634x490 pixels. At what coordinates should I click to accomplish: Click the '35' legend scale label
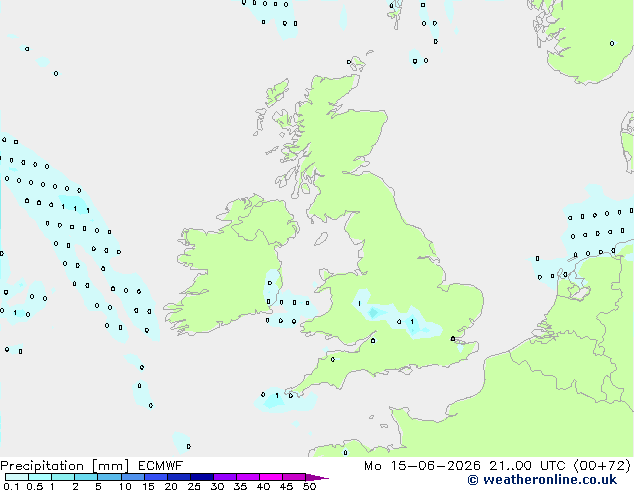240,486
